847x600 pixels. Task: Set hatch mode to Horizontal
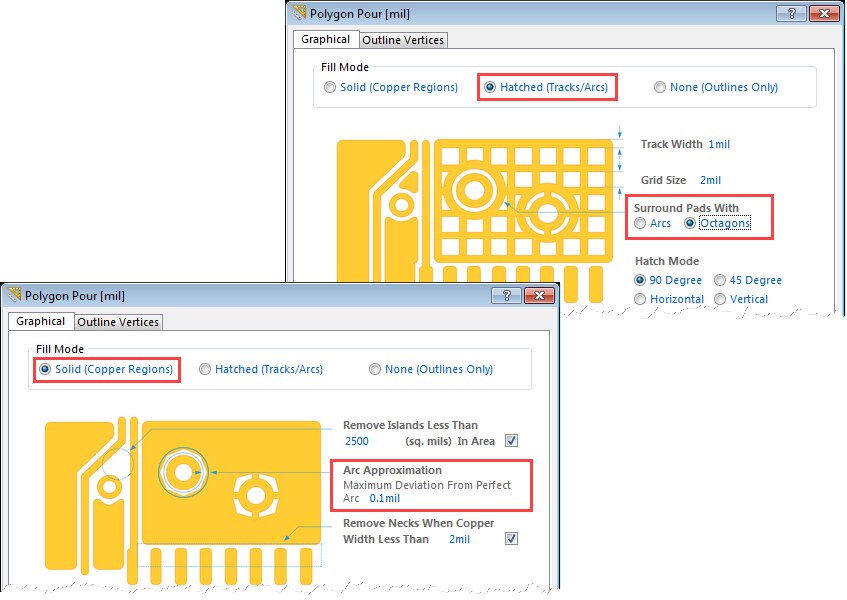[x=641, y=299]
